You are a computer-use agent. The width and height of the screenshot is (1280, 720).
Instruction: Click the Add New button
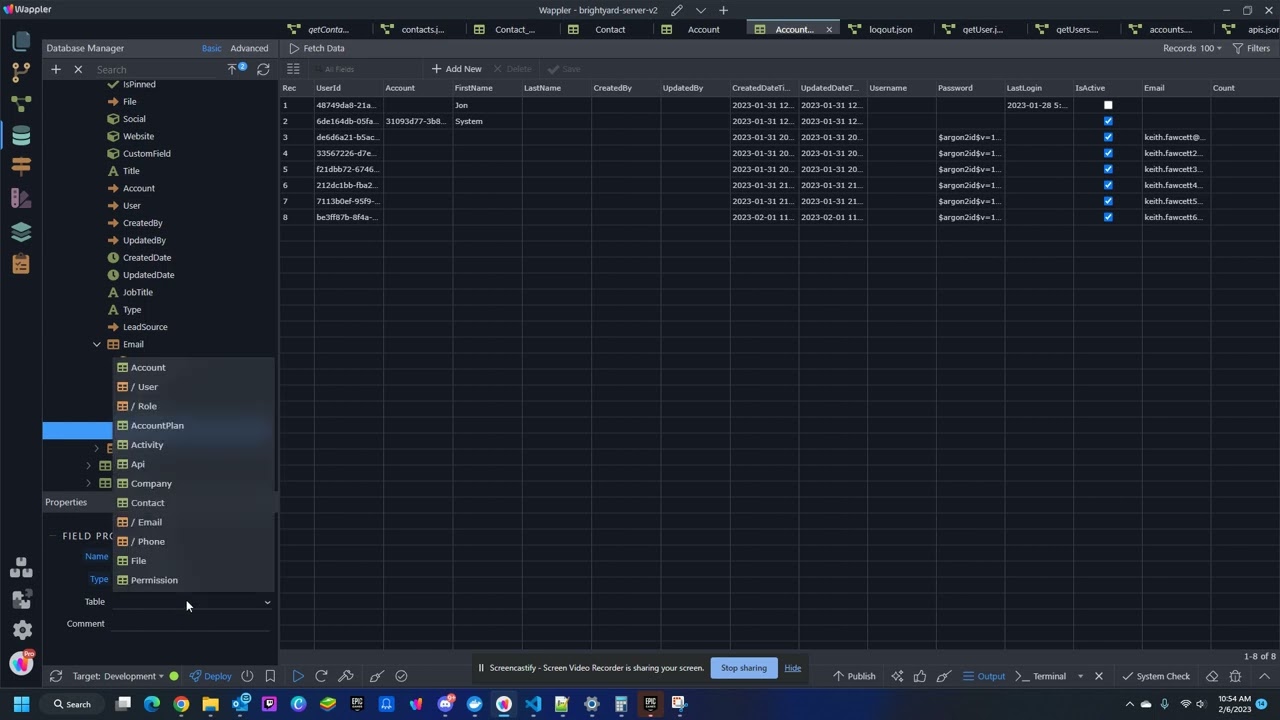(456, 69)
